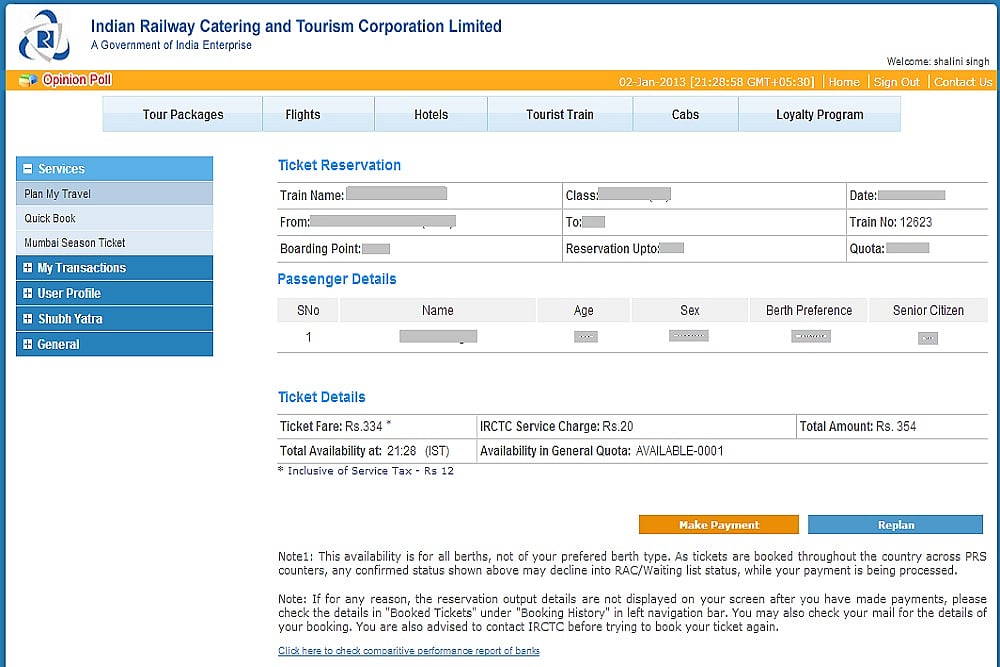Open bank performance comparison report link

point(408,651)
